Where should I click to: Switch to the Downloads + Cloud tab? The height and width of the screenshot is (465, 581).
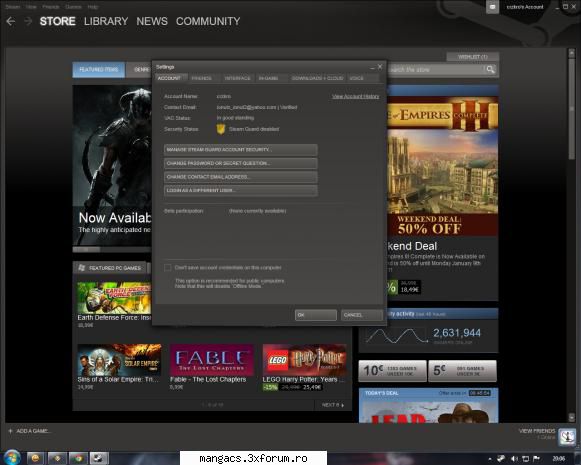(x=318, y=78)
